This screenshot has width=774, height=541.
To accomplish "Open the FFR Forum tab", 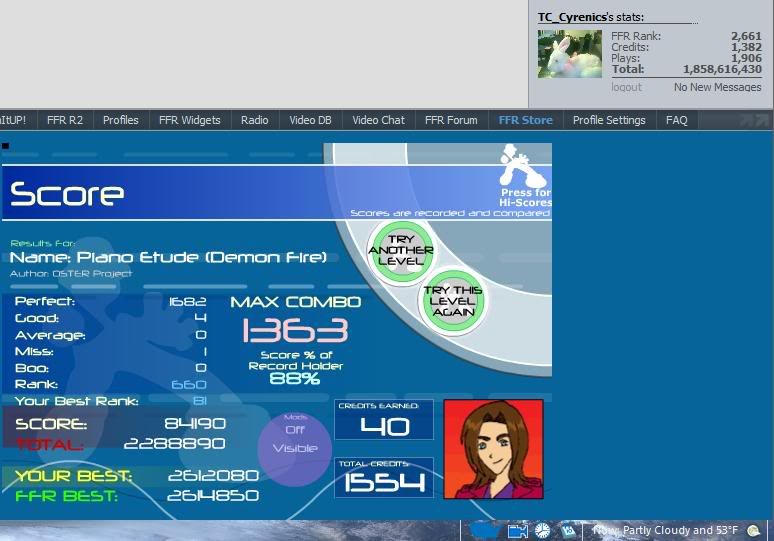I will (x=451, y=120).
